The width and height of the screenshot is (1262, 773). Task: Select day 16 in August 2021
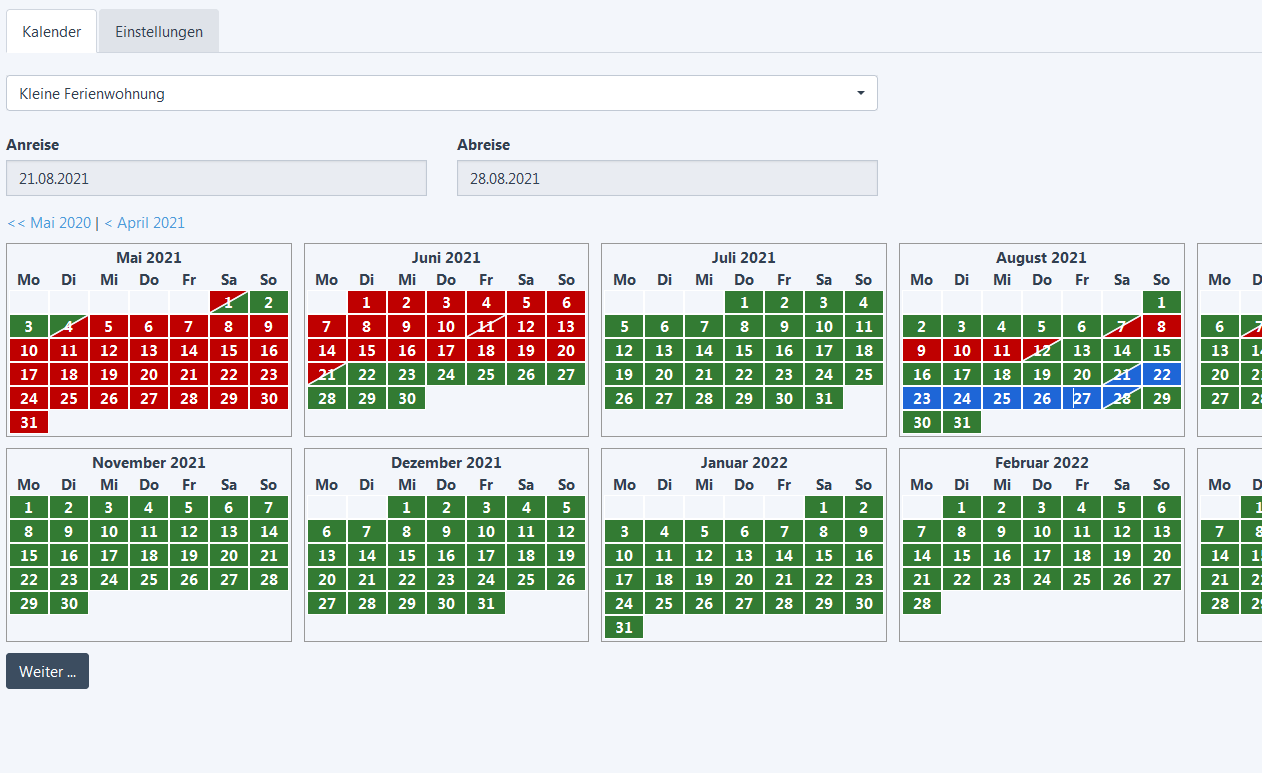922,374
